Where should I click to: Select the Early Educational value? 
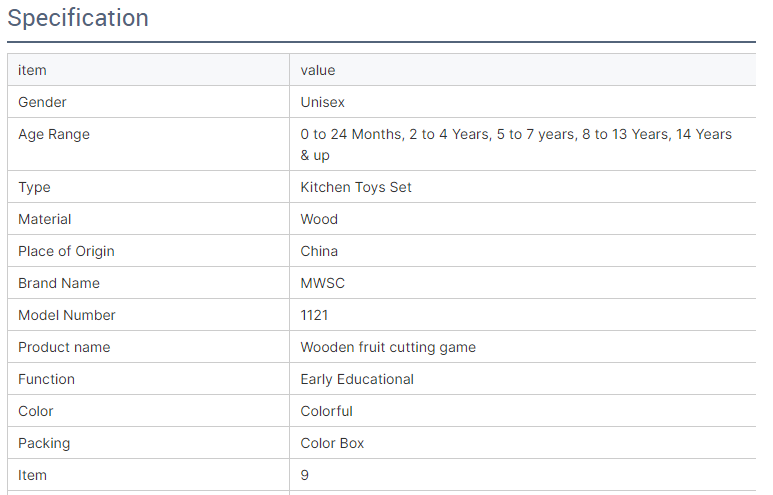pos(357,379)
